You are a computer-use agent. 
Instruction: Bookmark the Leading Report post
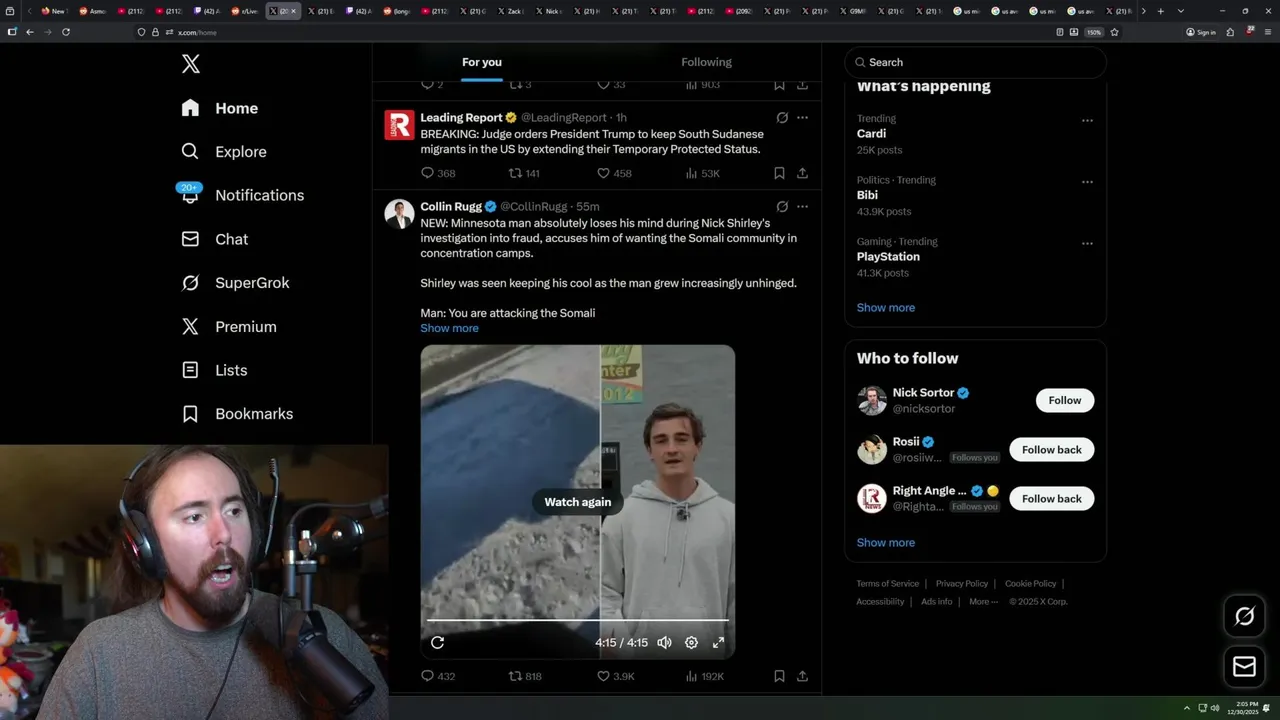(779, 173)
